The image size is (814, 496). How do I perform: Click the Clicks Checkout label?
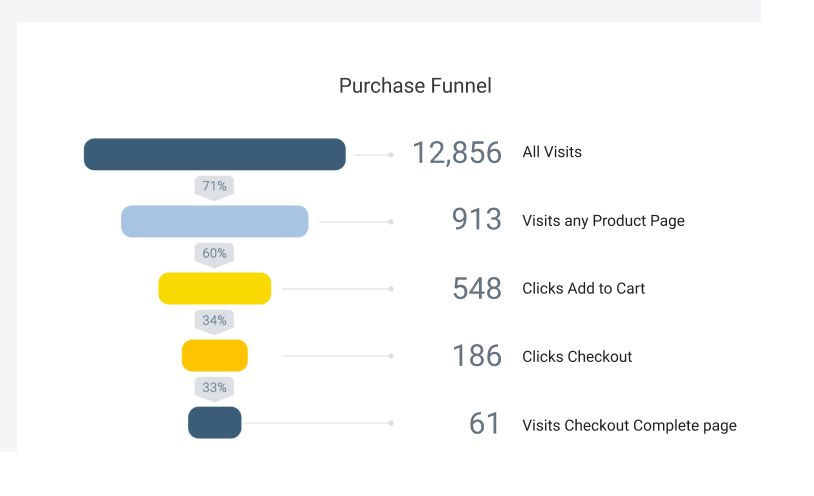tap(577, 357)
